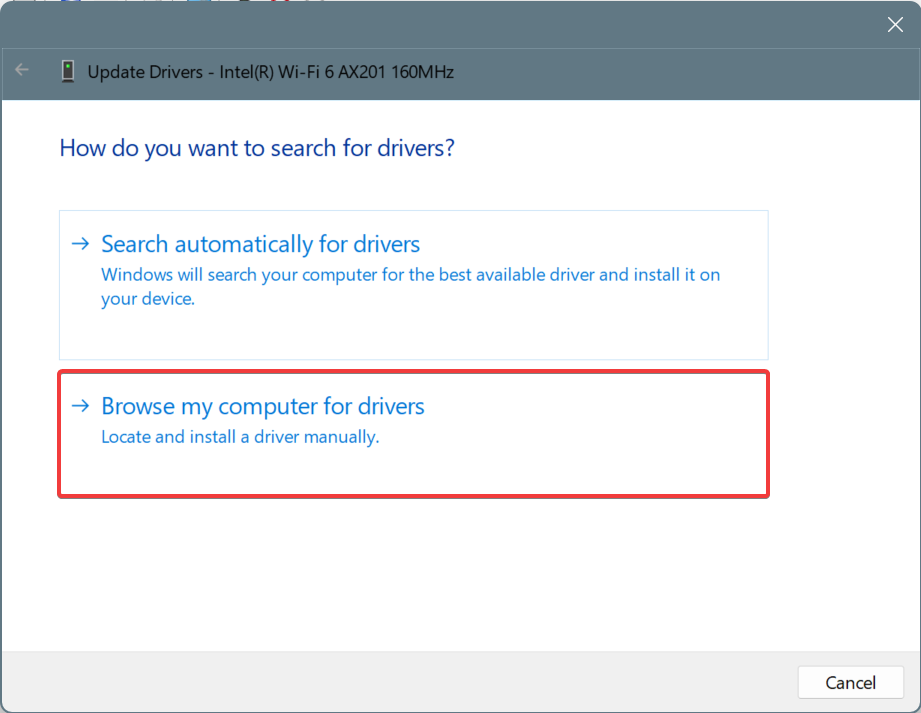921x713 pixels.
Task: Go back with the arrow in title bar
Action: click(22, 70)
